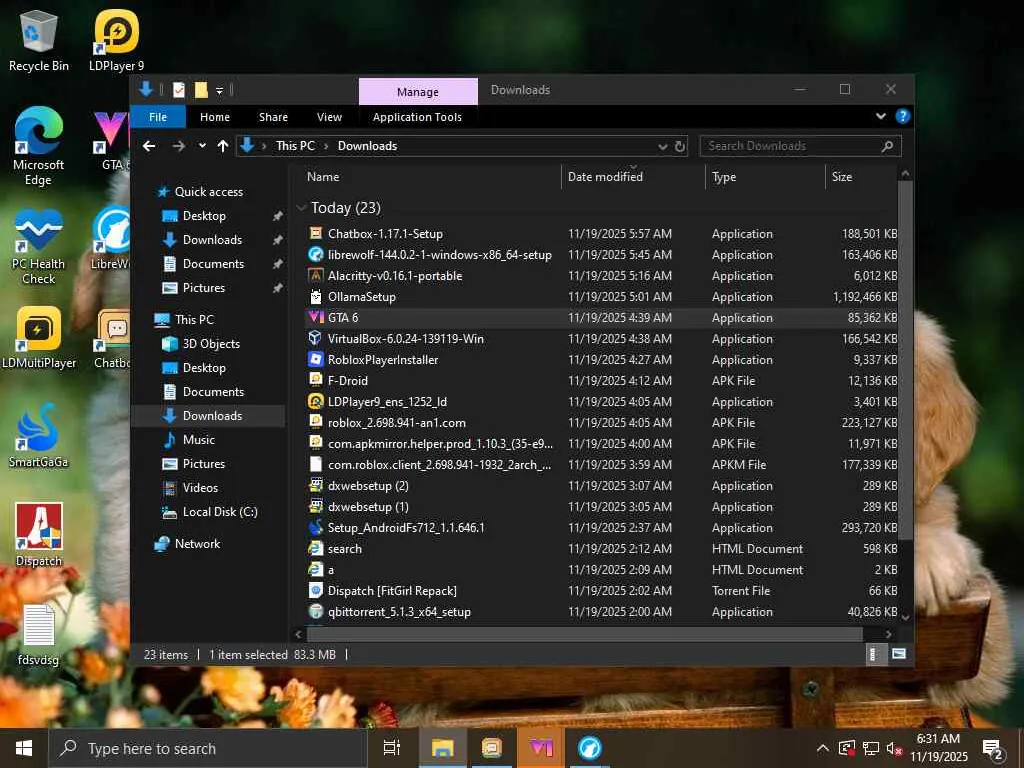Viewport: 1024px width, 768px height.
Task: Select fdsvdsg text file on desktop
Action: (x=39, y=635)
